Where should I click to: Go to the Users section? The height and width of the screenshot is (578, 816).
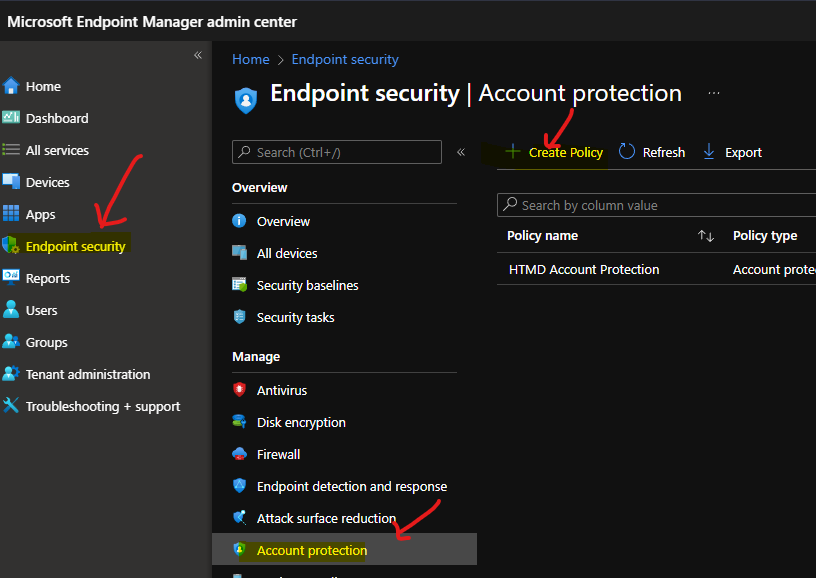click(42, 311)
